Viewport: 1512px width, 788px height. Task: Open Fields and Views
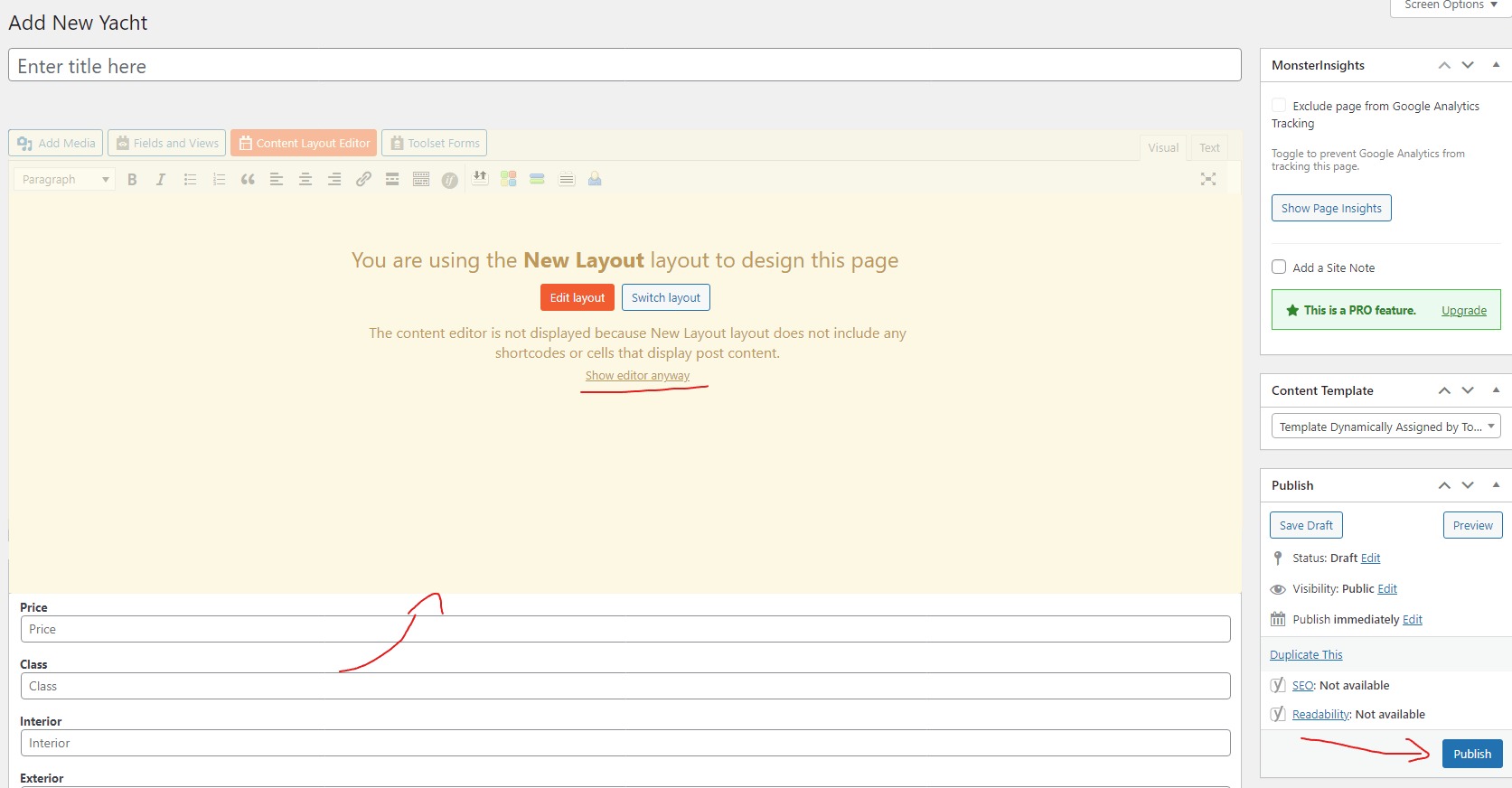(167, 143)
